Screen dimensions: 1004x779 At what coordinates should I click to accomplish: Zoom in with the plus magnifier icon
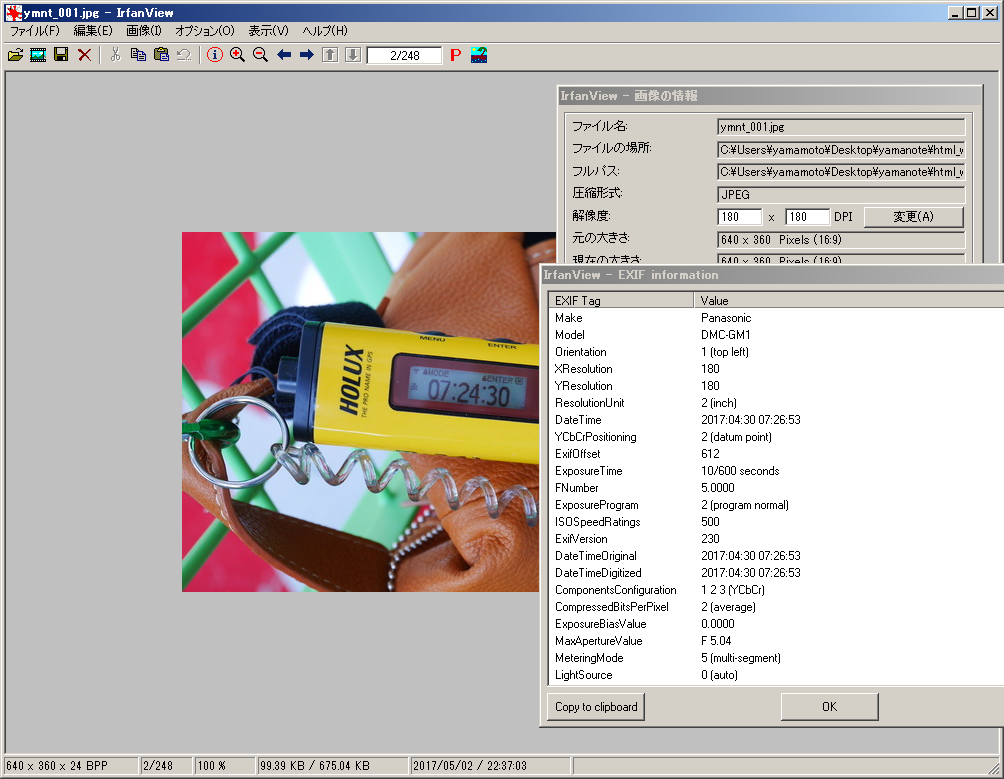tap(238, 55)
